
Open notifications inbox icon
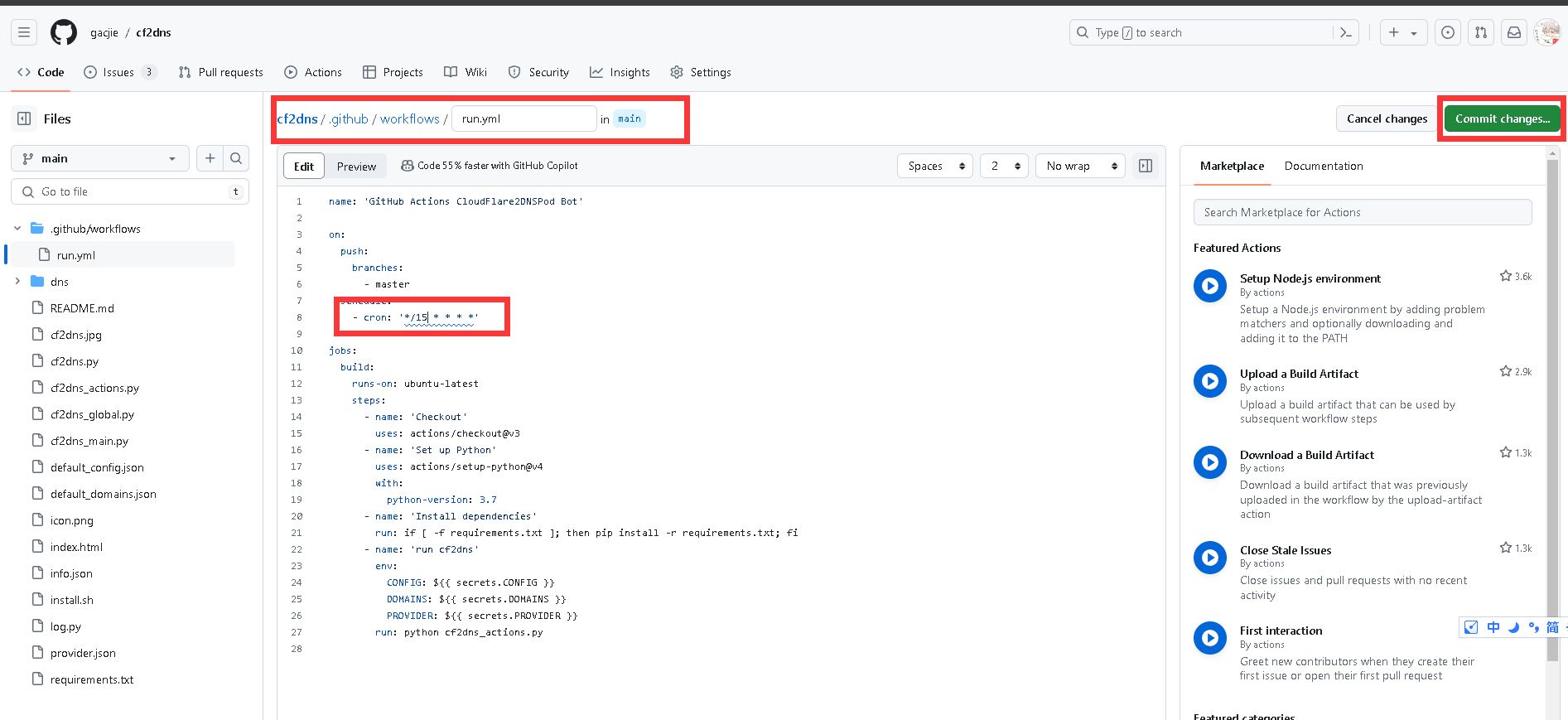1514,32
